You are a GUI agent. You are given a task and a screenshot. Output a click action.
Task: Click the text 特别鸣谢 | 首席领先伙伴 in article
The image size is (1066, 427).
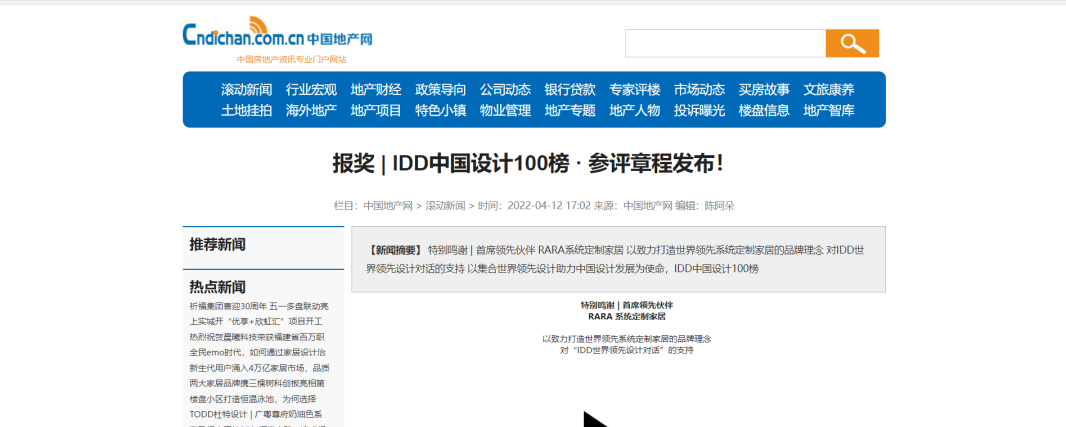coord(626,305)
